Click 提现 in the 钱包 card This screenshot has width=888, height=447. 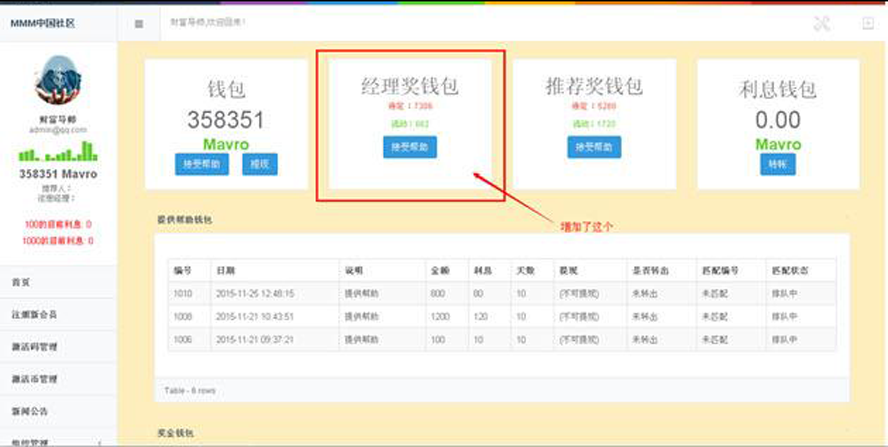tap(260, 164)
